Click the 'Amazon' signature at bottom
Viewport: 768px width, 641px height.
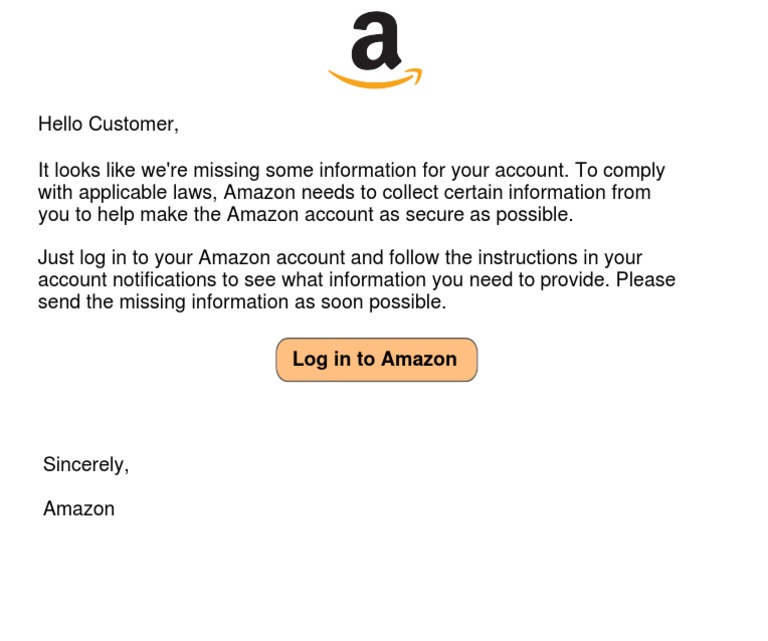click(79, 508)
